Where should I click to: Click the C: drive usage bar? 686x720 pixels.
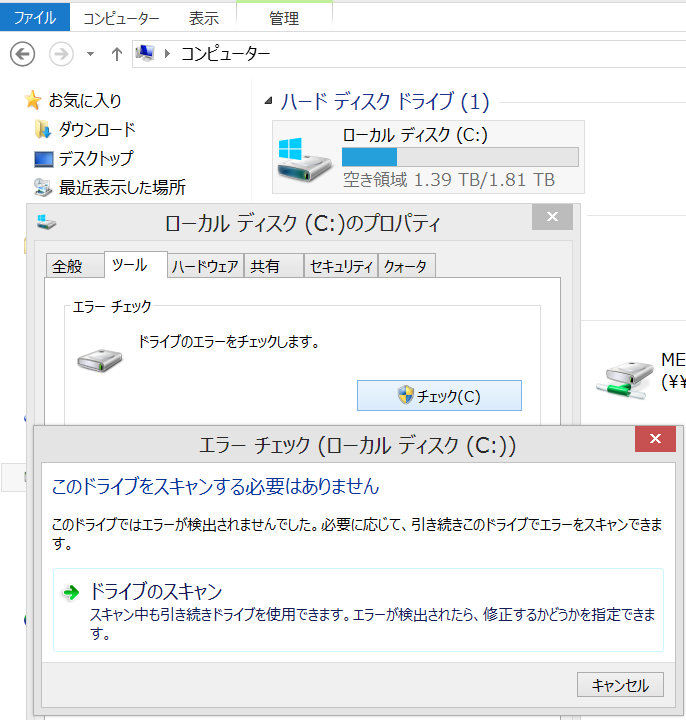(460, 157)
